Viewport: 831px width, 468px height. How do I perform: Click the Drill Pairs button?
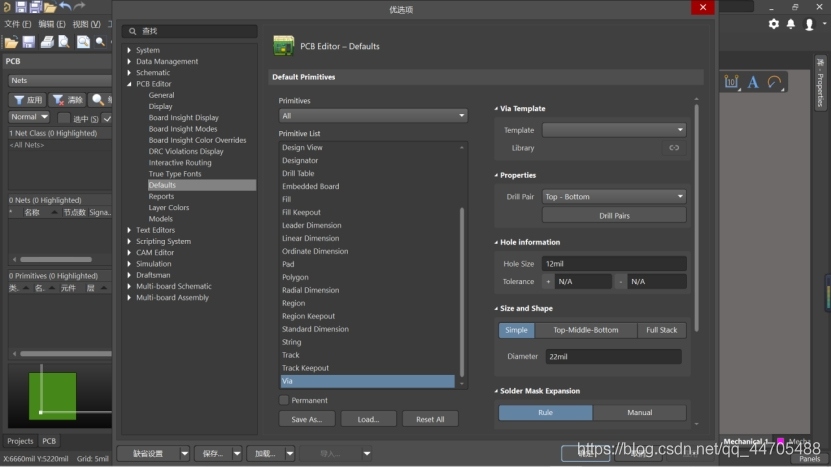click(614, 216)
